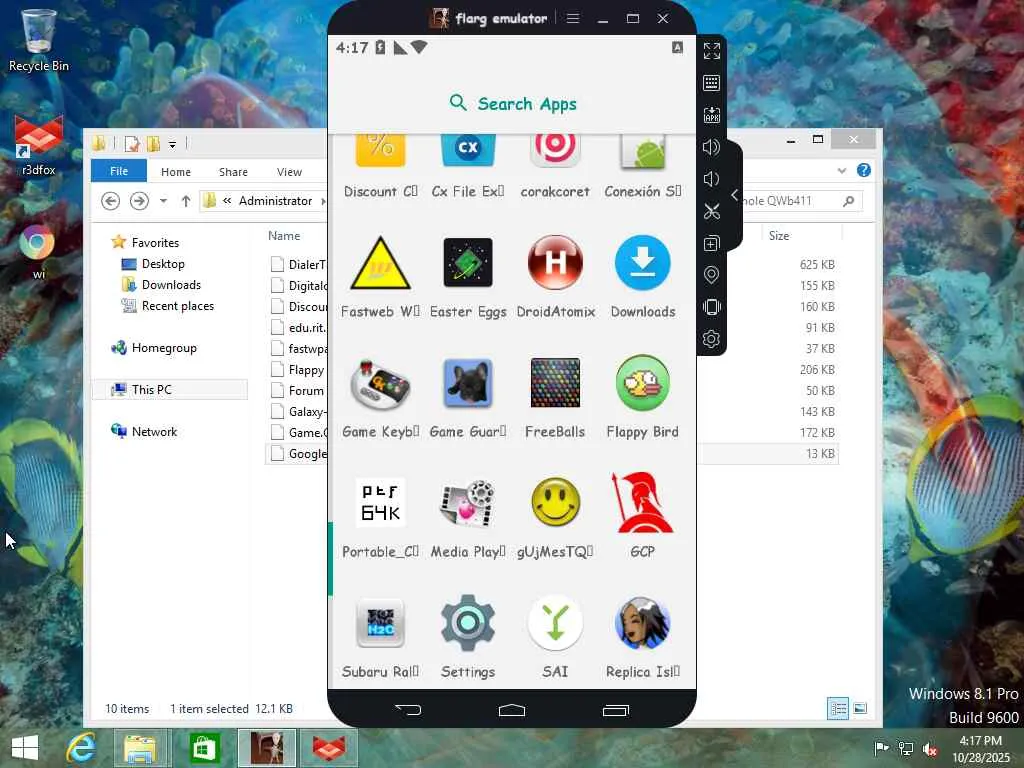Collapse the emulator side toolbar arrow

735,195
